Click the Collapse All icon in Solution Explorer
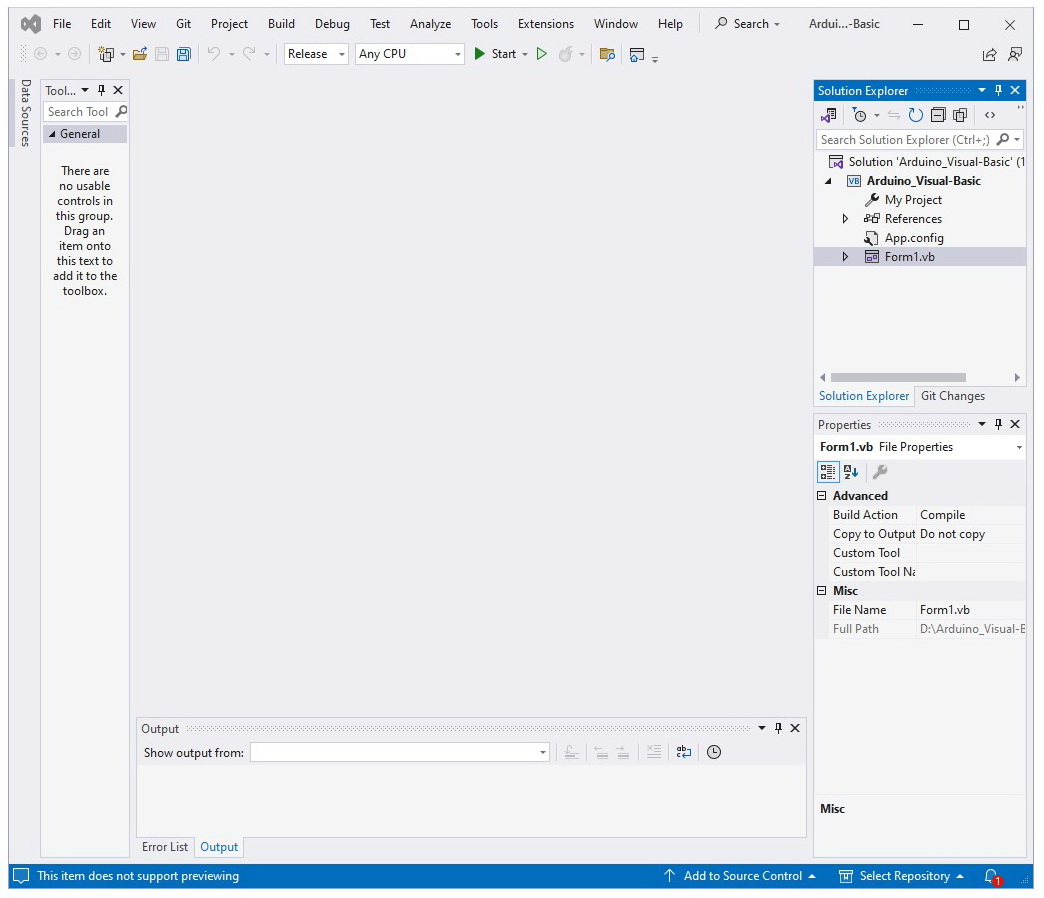 937,115
